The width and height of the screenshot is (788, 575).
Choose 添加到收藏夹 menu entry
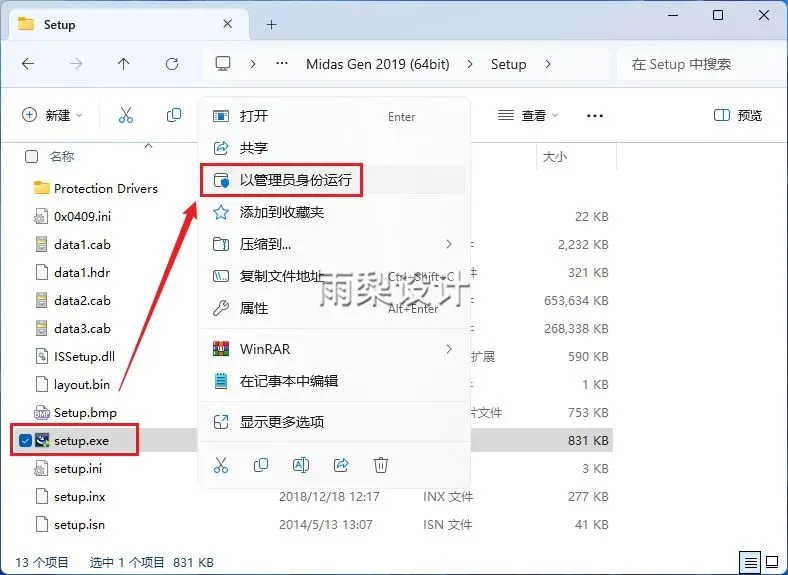coord(334,212)
